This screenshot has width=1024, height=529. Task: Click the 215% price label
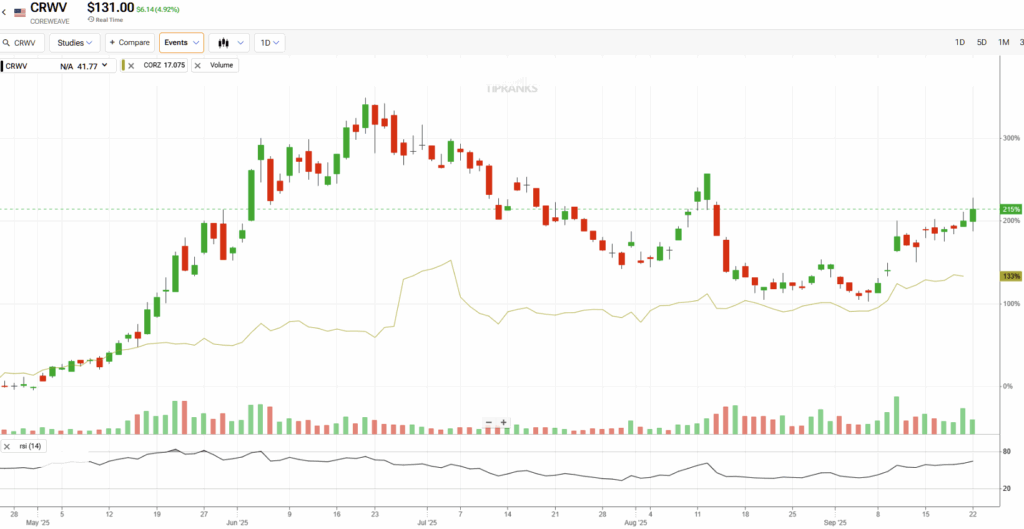1011,209
